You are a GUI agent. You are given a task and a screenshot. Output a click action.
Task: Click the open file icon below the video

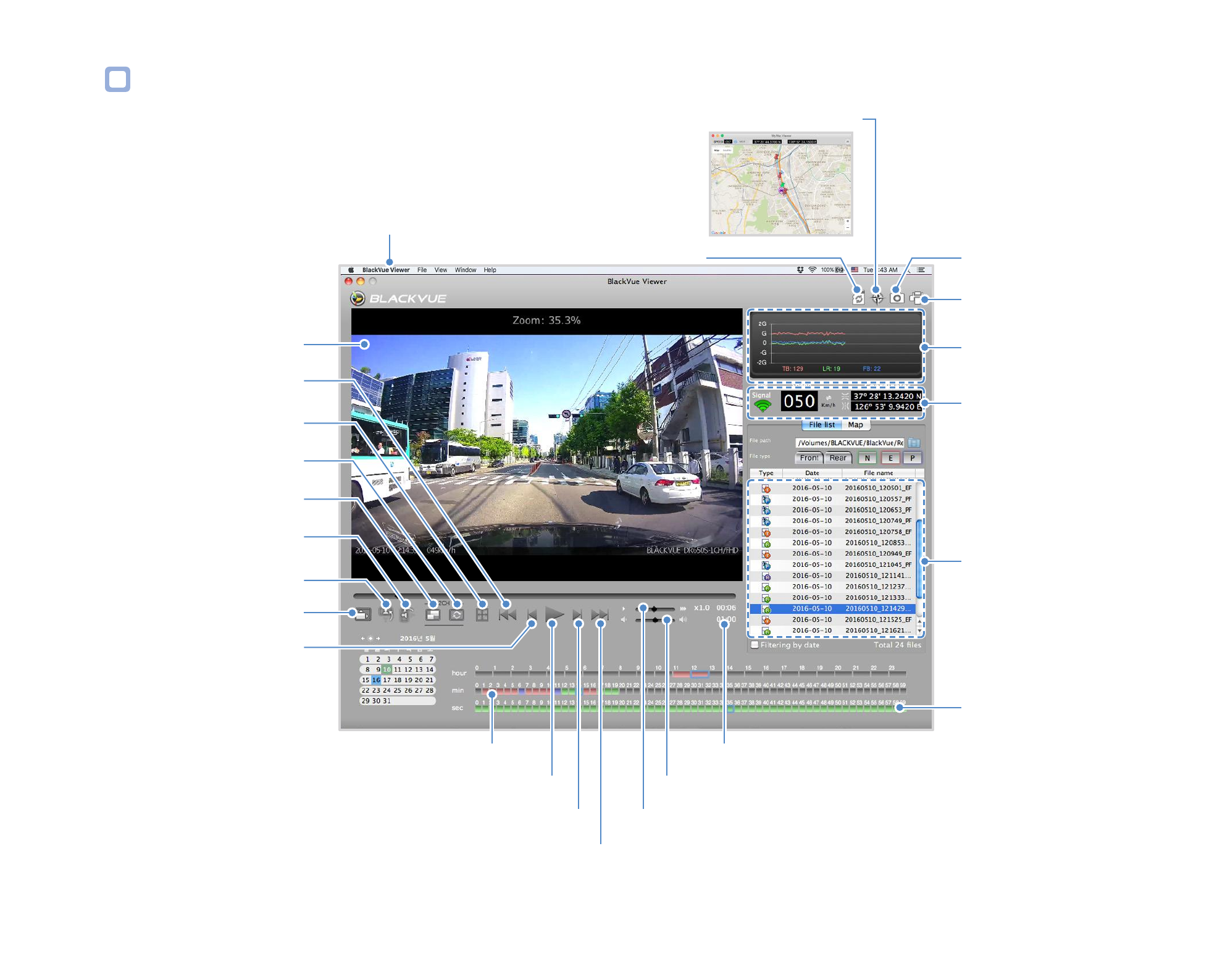362,614
